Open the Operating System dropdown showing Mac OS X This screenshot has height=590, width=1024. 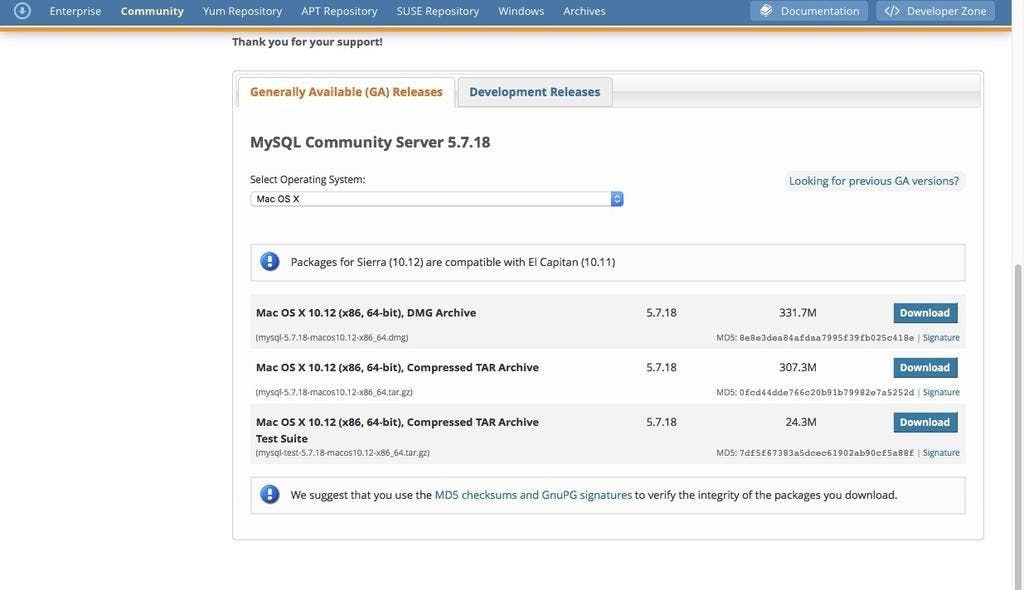tap(436, 199)
